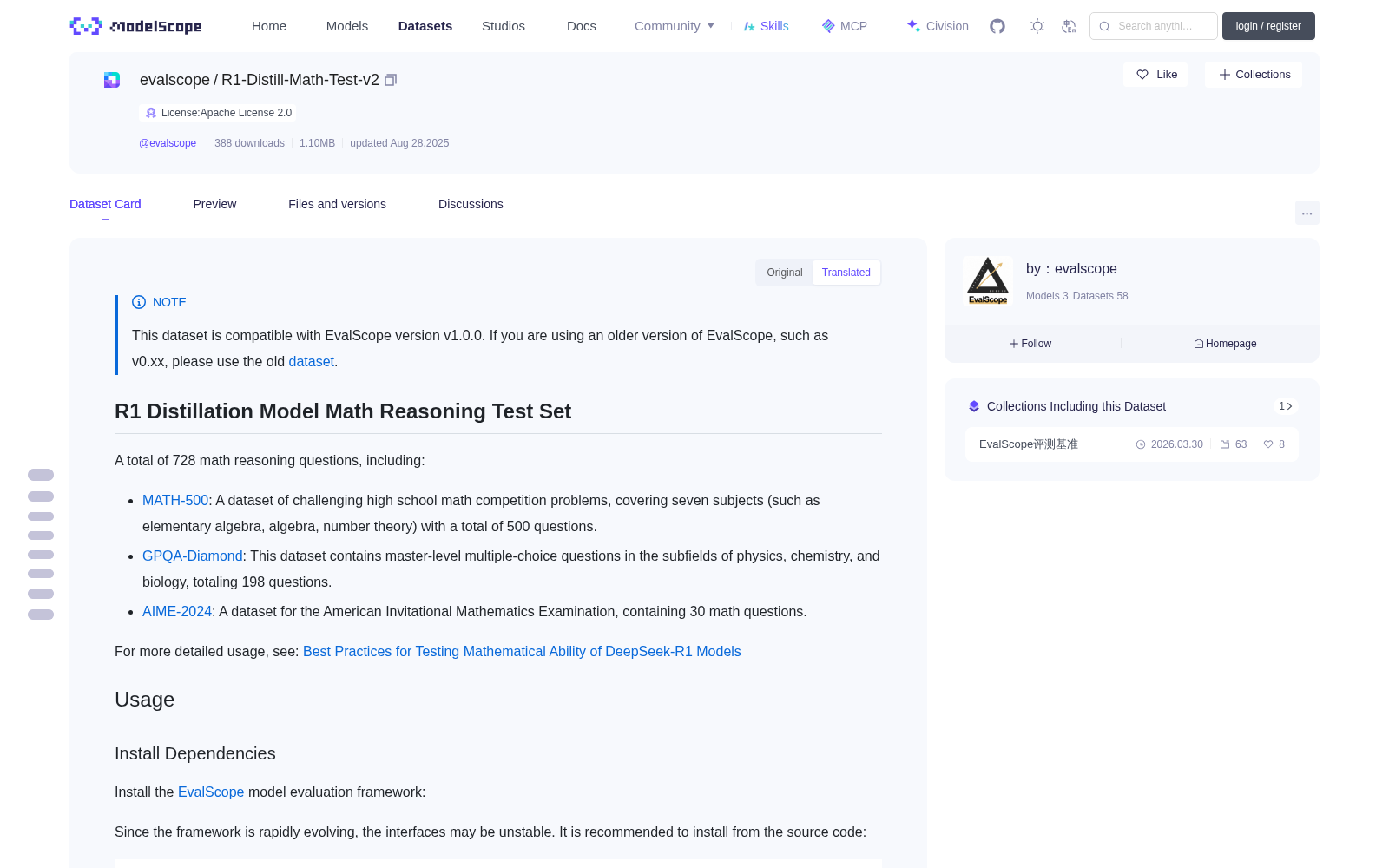Click the dataset avatar icon beside evalscope
1389x868 pixels.
tap(112, 80)
